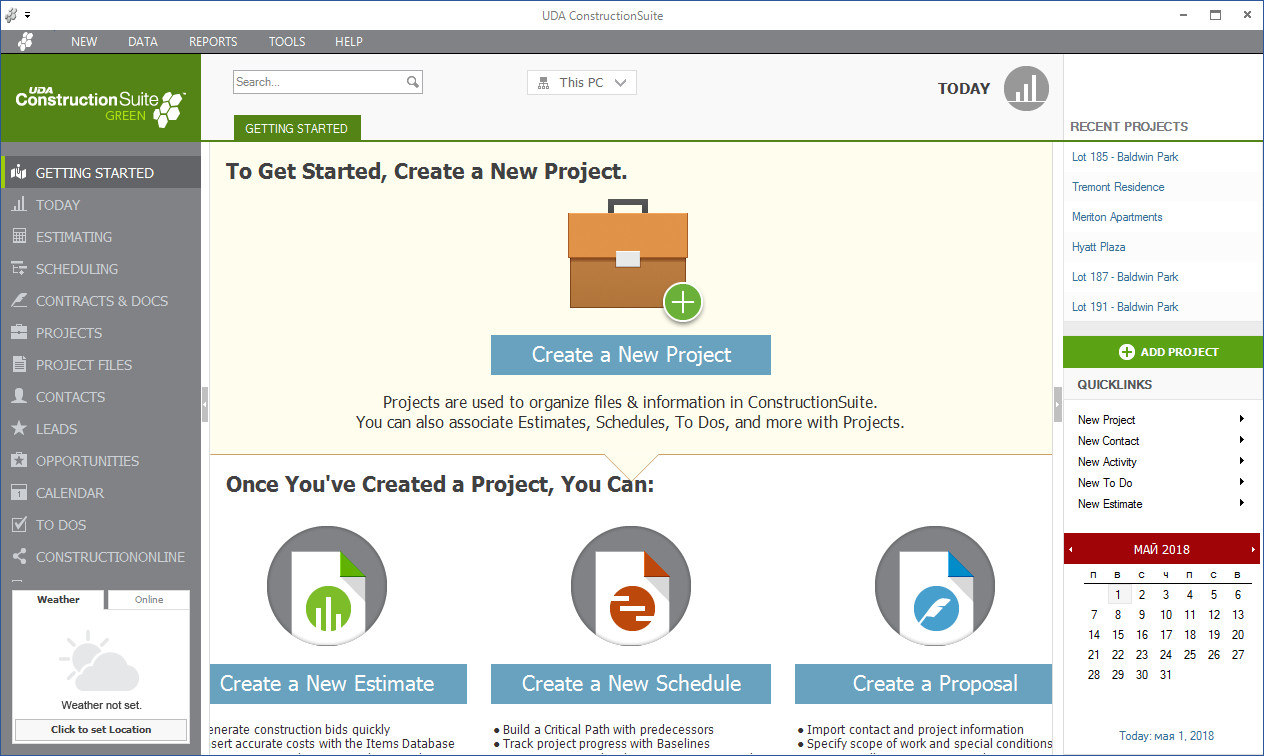Viewport: 1264px width, 756px height.
Task: Expand the New Activity quicklink arrow
Action: pos(1242,461)
